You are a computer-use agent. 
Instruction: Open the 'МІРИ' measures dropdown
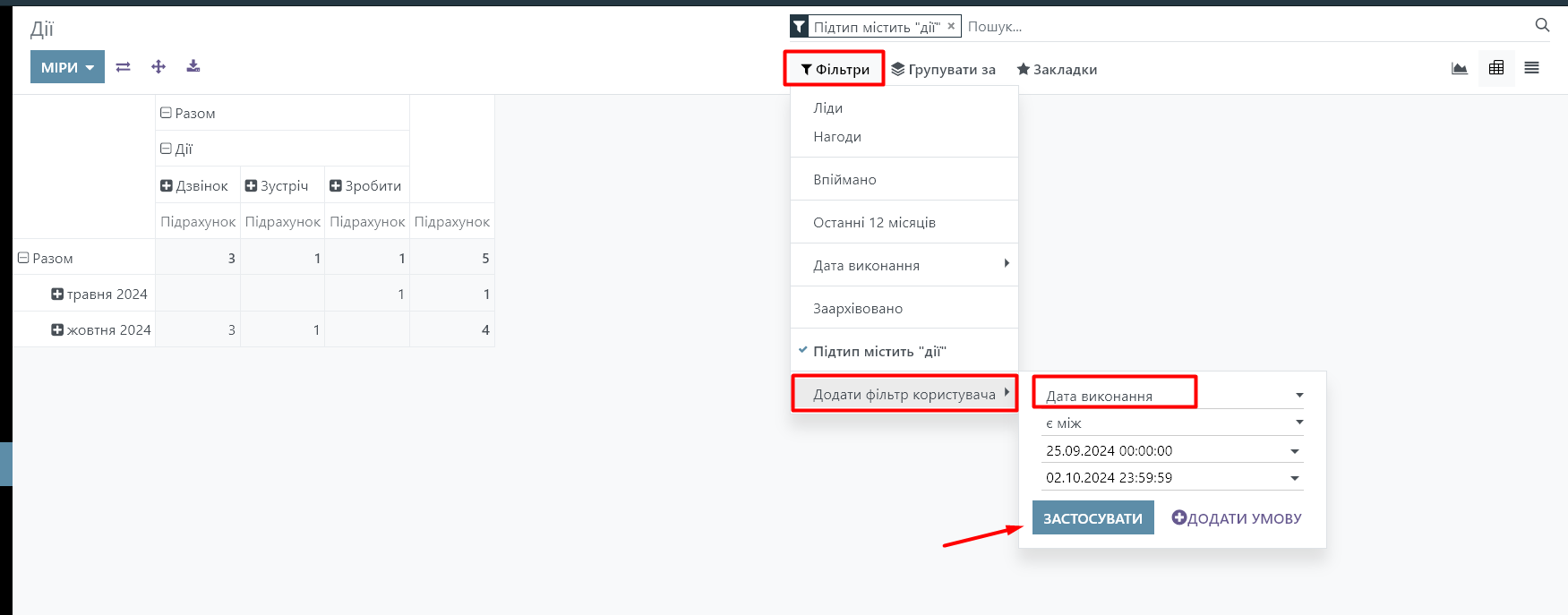pyautogui.click(x=67, y=67)
